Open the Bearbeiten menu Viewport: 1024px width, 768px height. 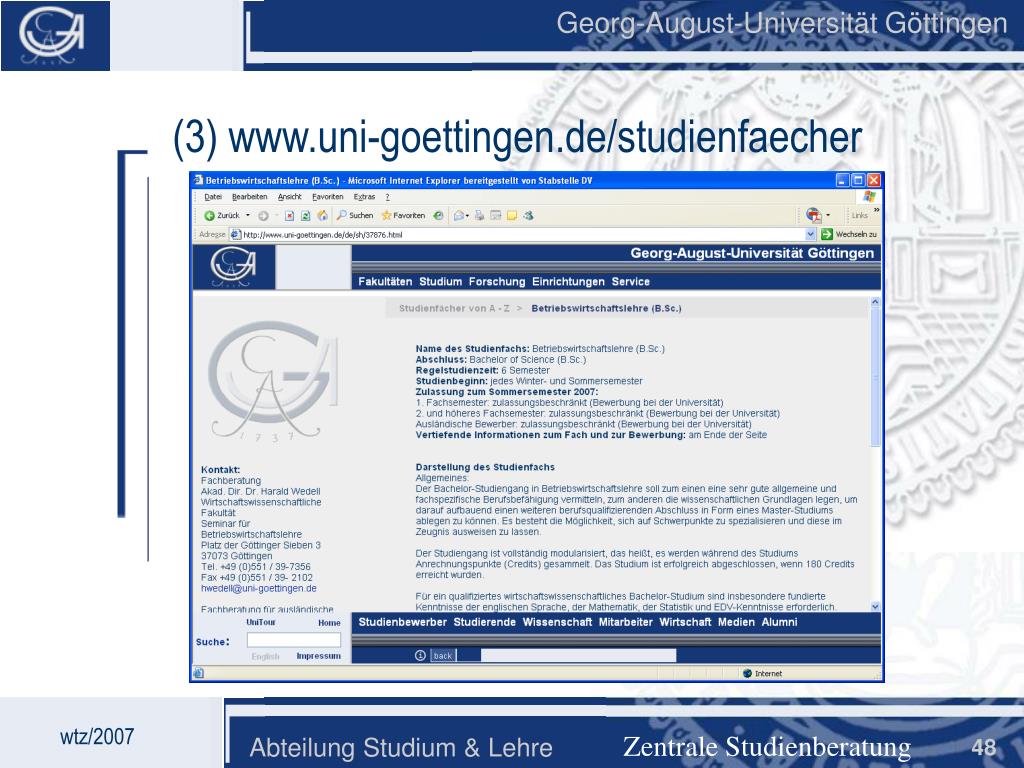point(249,197)
